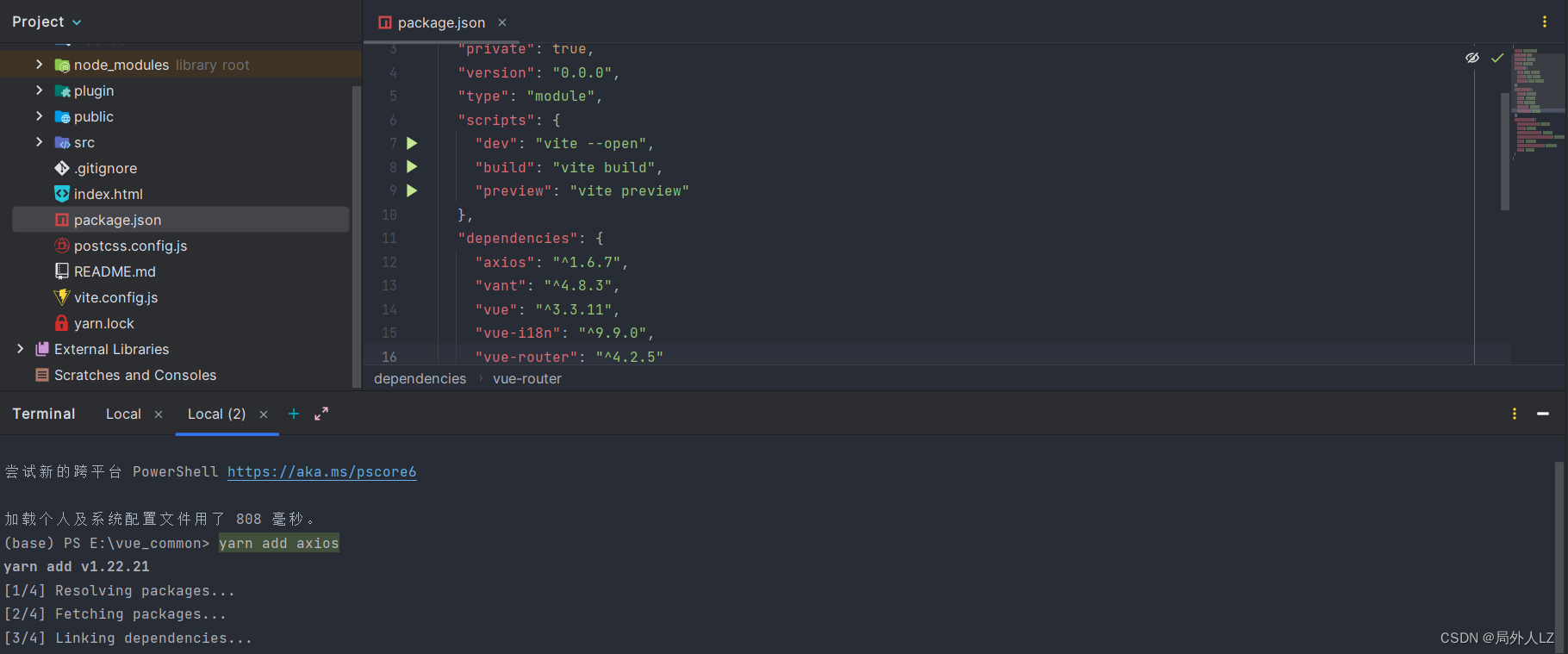Click the Terminal panel title
This screenshot has height=654, width=1568.
pos(44,414)
